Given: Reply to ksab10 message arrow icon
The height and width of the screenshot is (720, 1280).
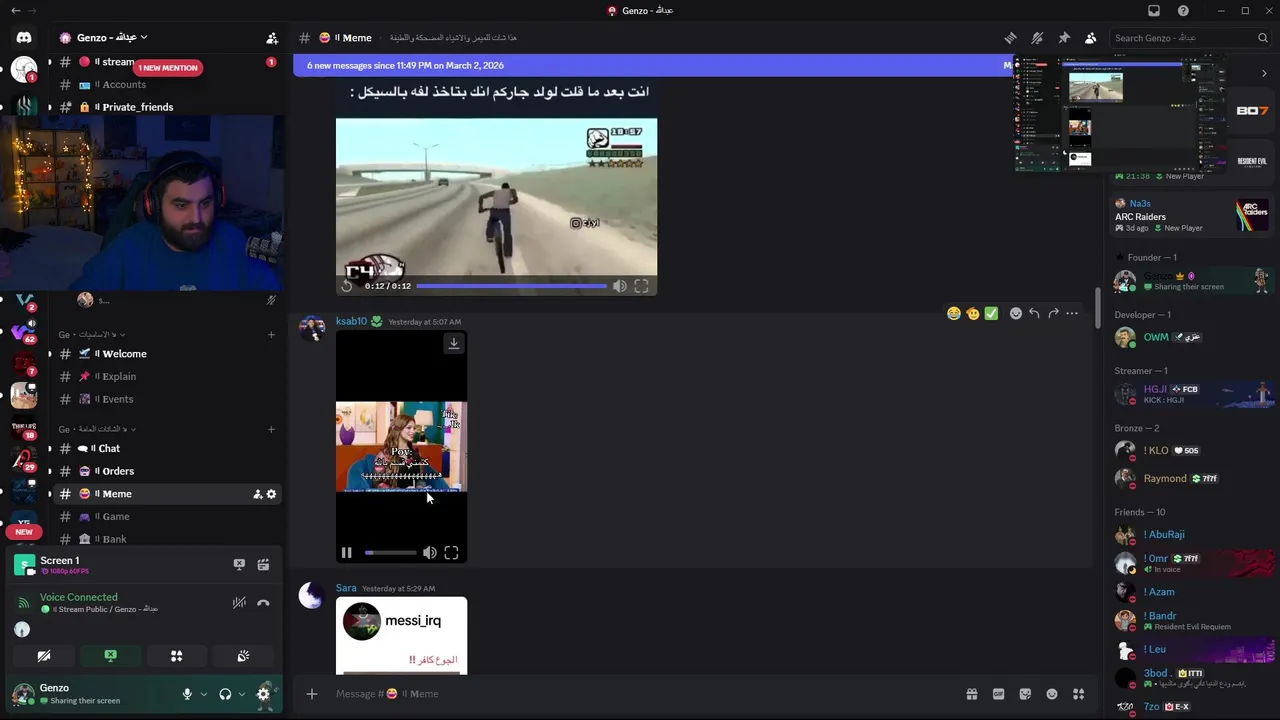Looking at the screenshot, I should coord(1034,313).
